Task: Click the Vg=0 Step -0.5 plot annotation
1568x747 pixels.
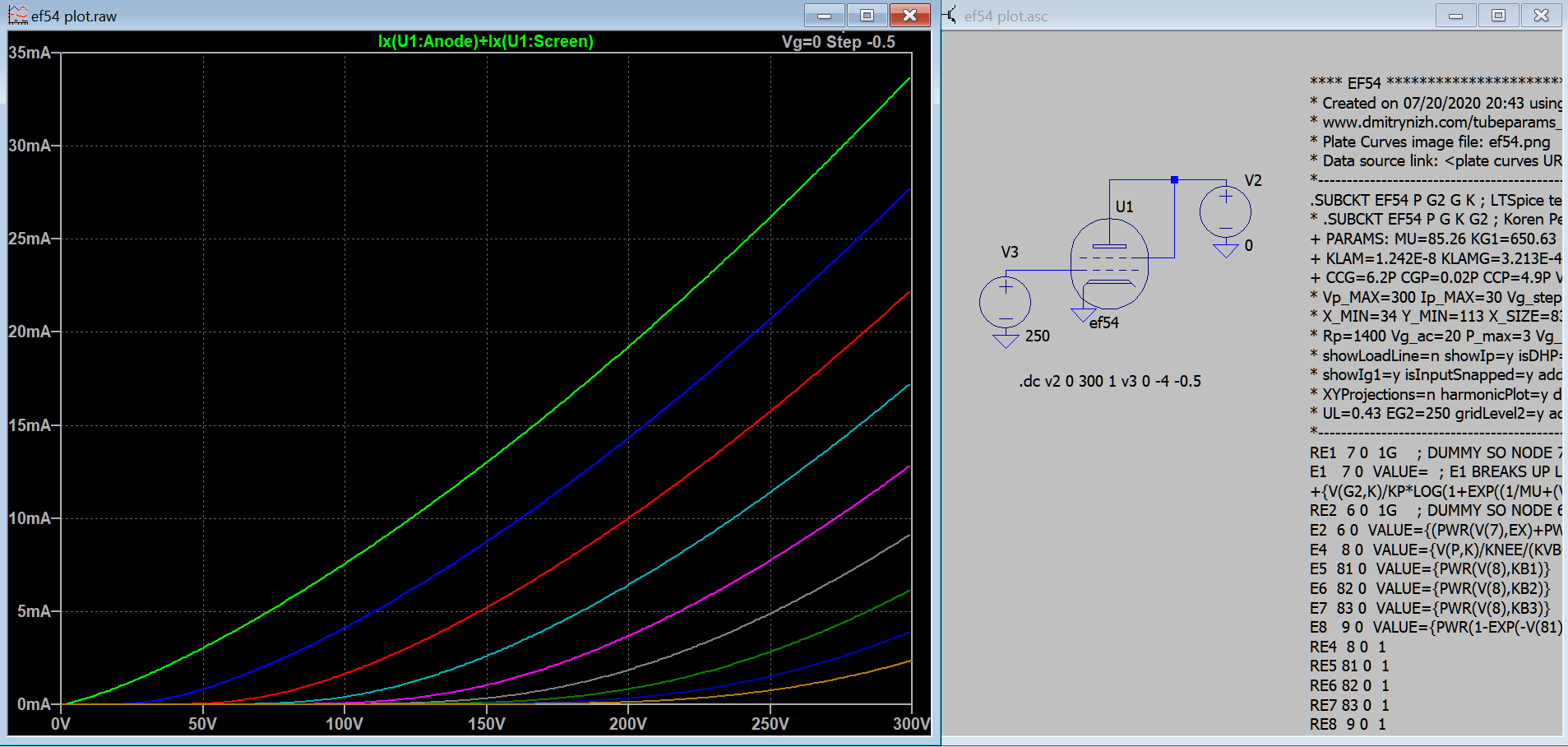Action: [x=838, y=42]
